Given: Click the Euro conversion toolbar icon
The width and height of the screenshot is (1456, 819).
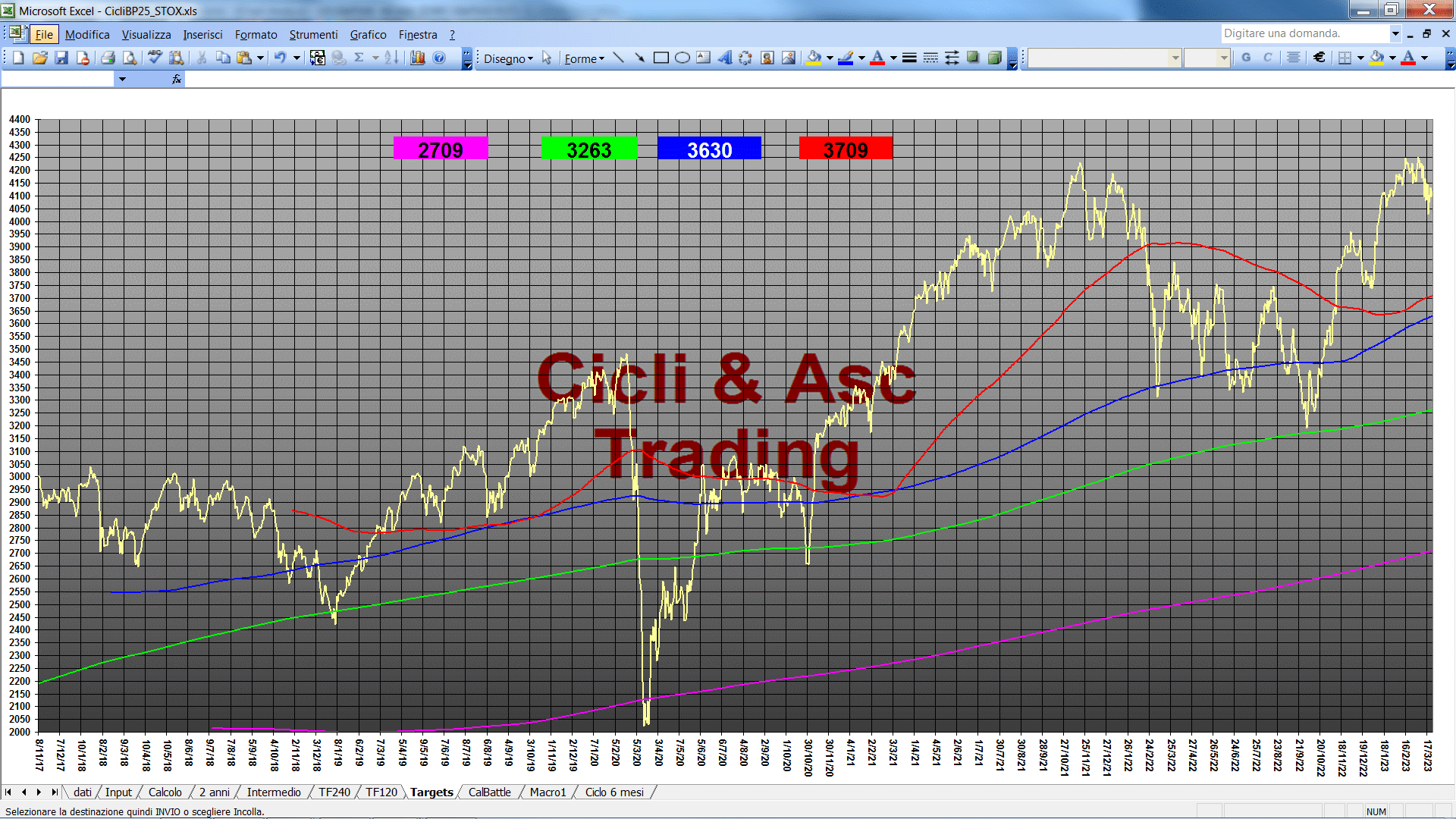Looking at the screenshot, I should click(318, 58).
